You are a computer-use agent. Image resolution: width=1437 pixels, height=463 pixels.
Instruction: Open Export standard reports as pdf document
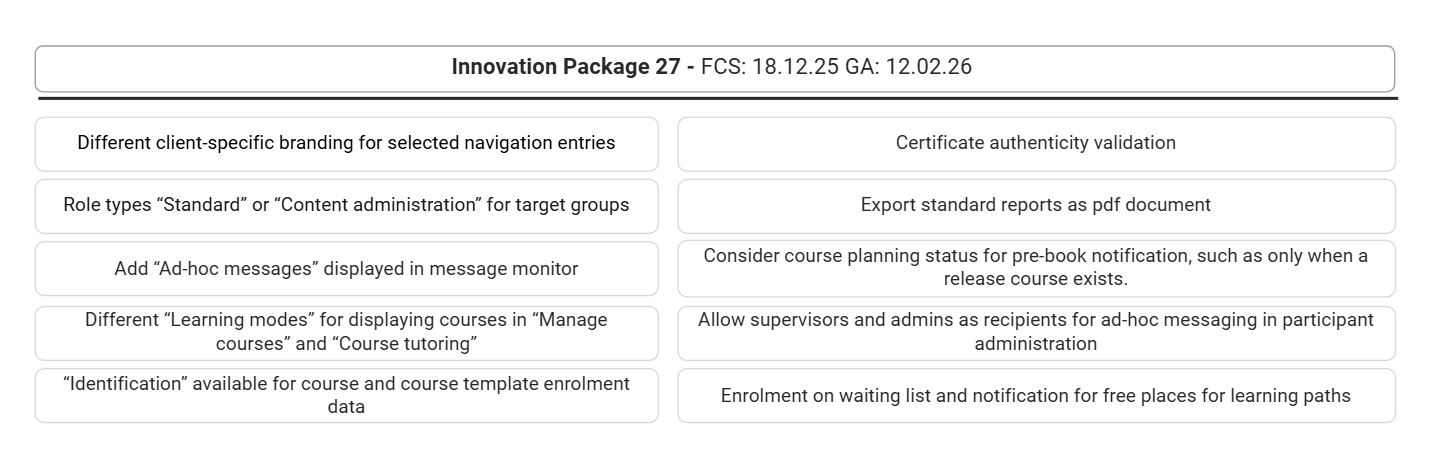pos(1036,205)
